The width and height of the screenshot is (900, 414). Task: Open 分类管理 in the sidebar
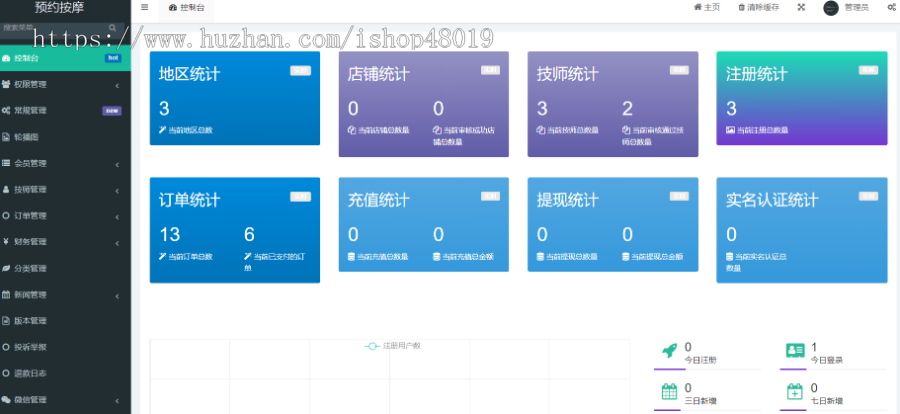coord(65,268)
